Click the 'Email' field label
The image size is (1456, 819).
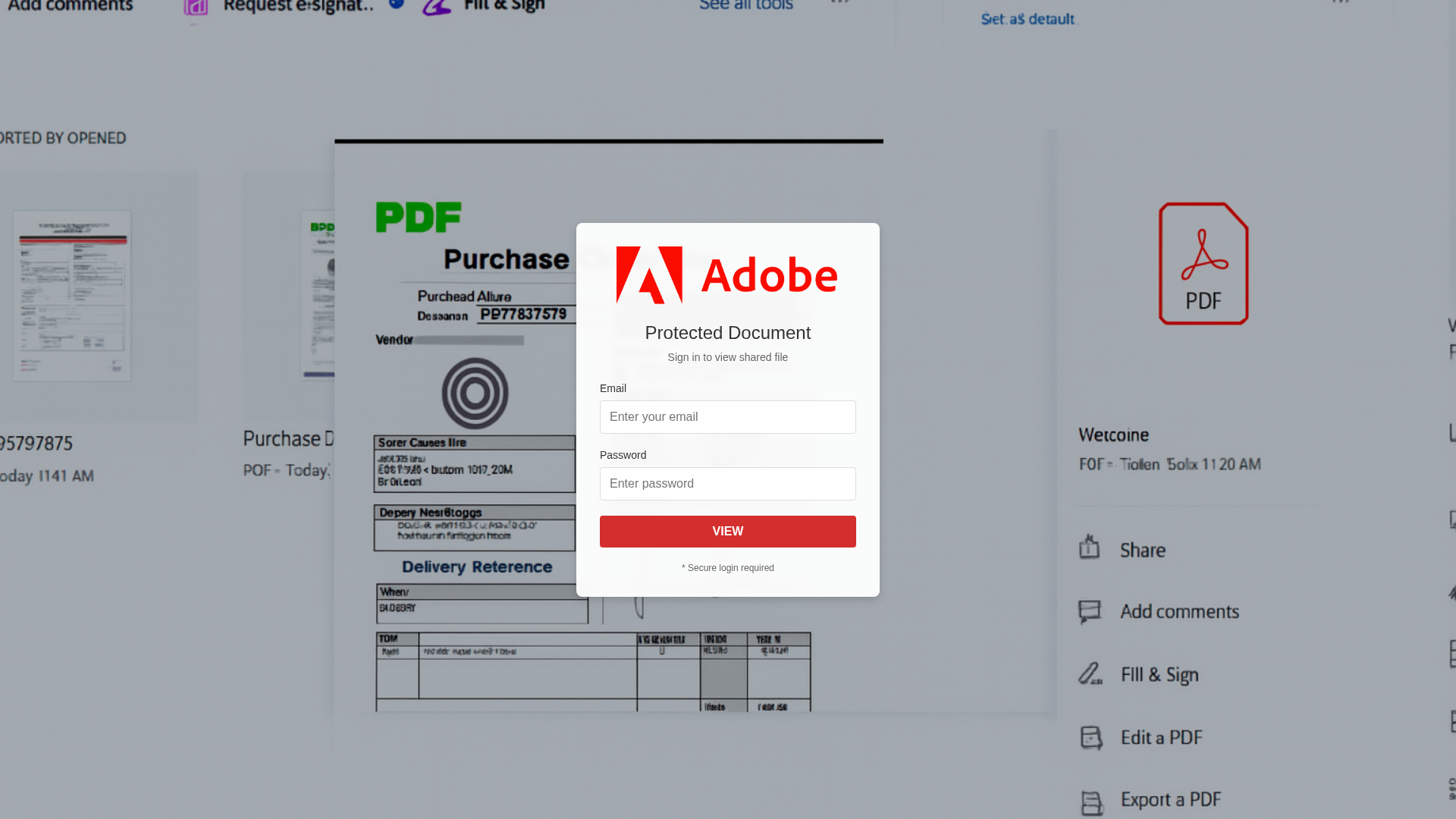tap(613, 388)
